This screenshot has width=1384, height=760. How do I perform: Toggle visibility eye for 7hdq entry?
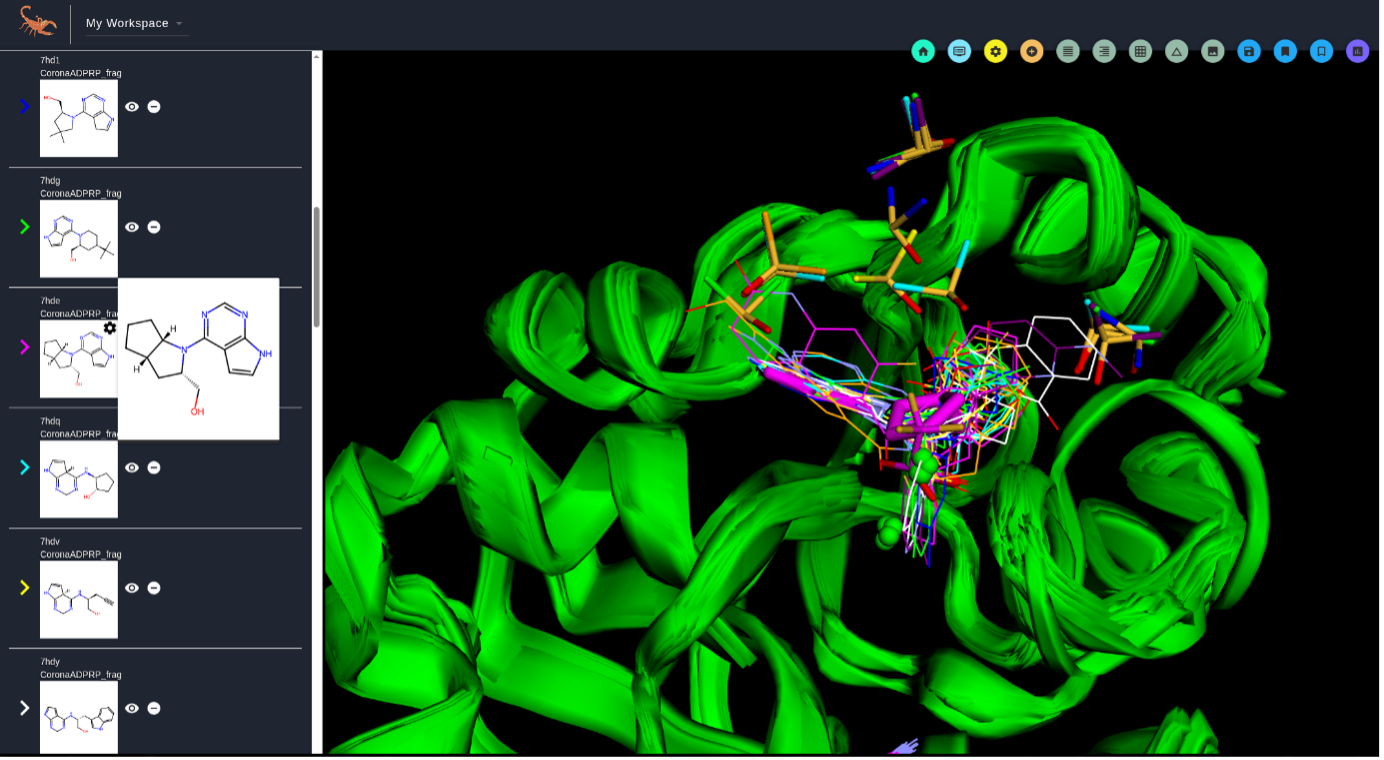pyautogui.click(x=132, y=468)
